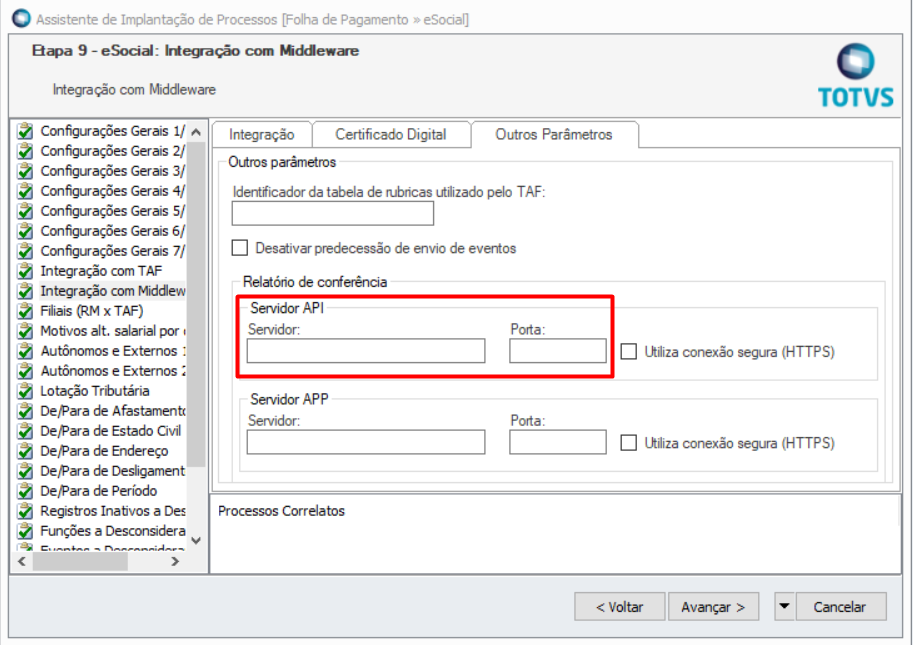913x645 pixels.
Task: Switch to the Integração tab
Action: click(x=261, y=134)
